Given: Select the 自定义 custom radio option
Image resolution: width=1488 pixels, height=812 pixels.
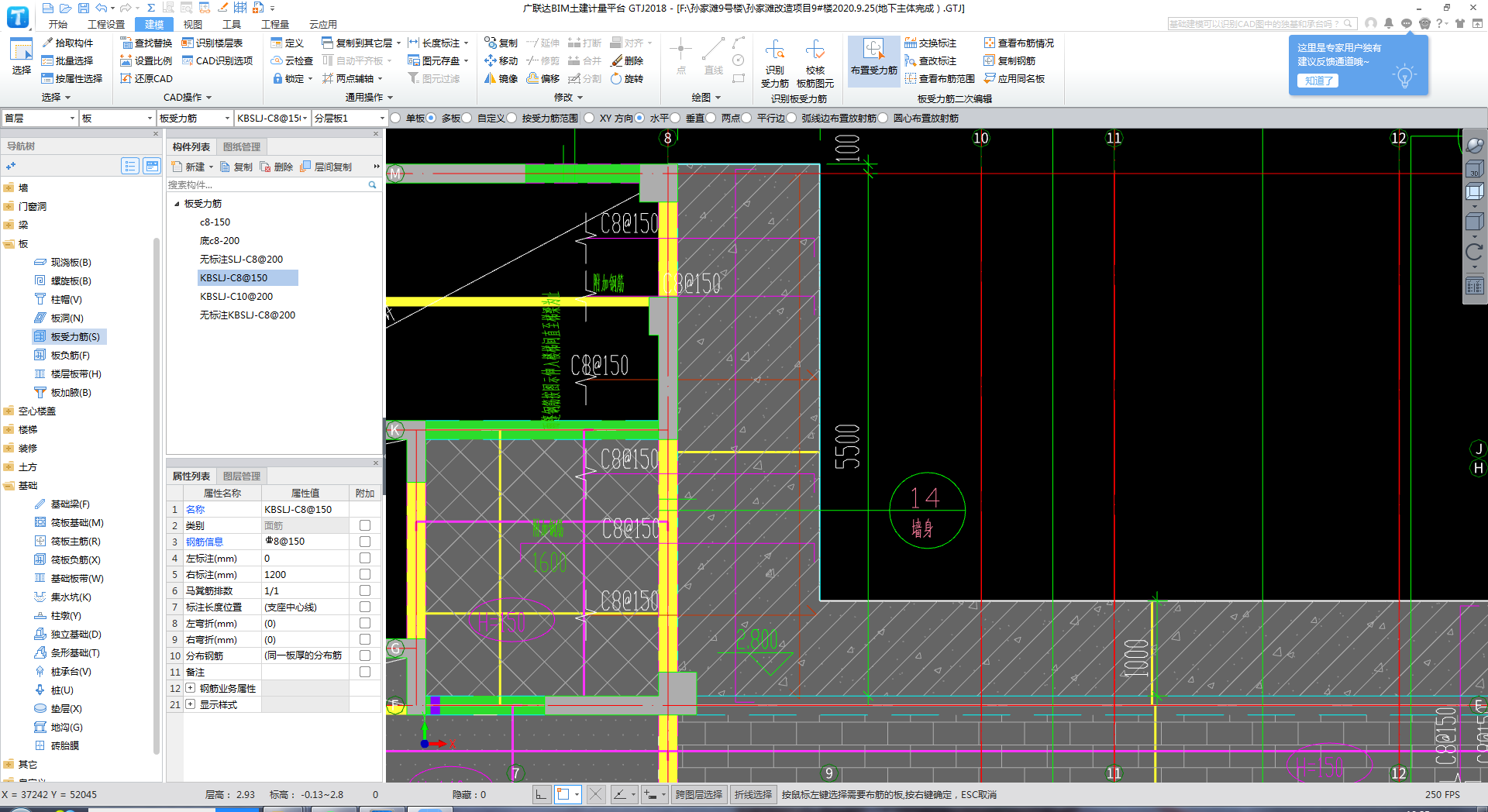Looking at the screenshot, I should pos(467,118).
